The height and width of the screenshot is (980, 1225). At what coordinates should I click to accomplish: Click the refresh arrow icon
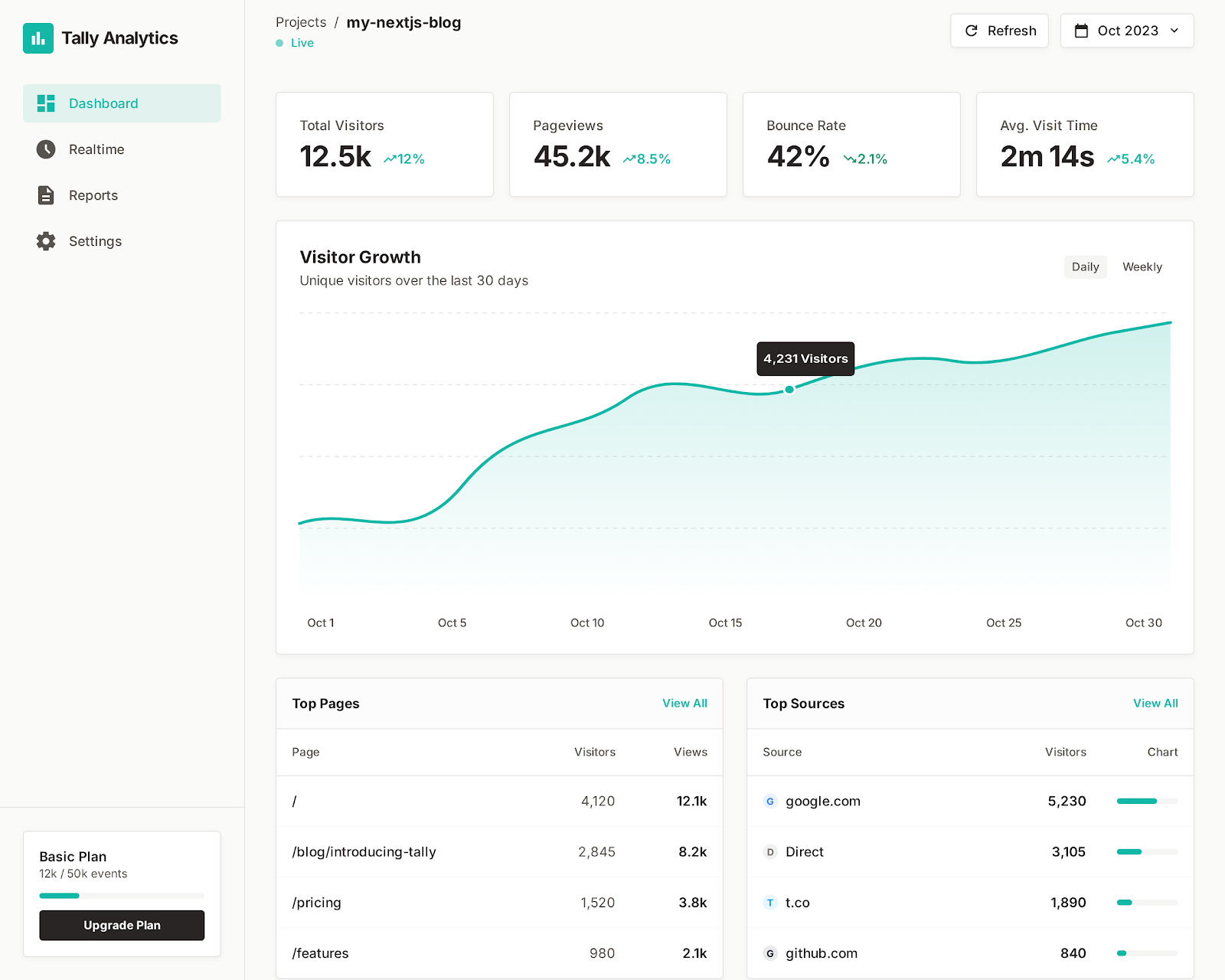pos(971,31)
